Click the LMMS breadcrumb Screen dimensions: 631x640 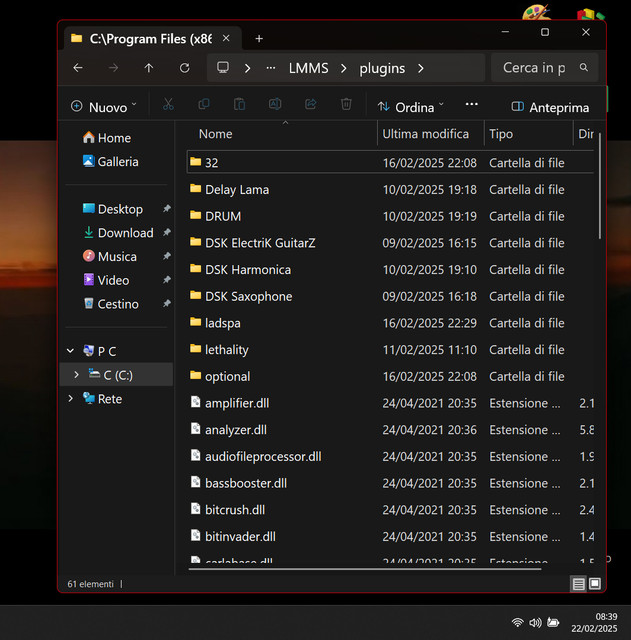pyautogui.click(x=309, y=68)
